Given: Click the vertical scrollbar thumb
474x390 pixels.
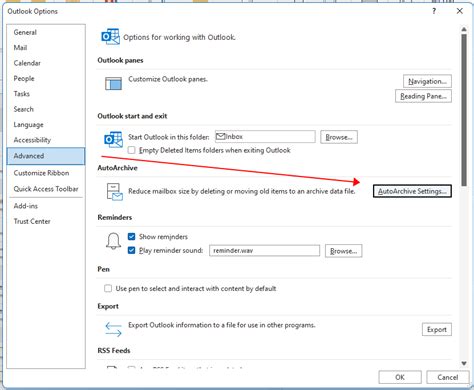Looking at the screenshot, I should [x=464, y=110].
